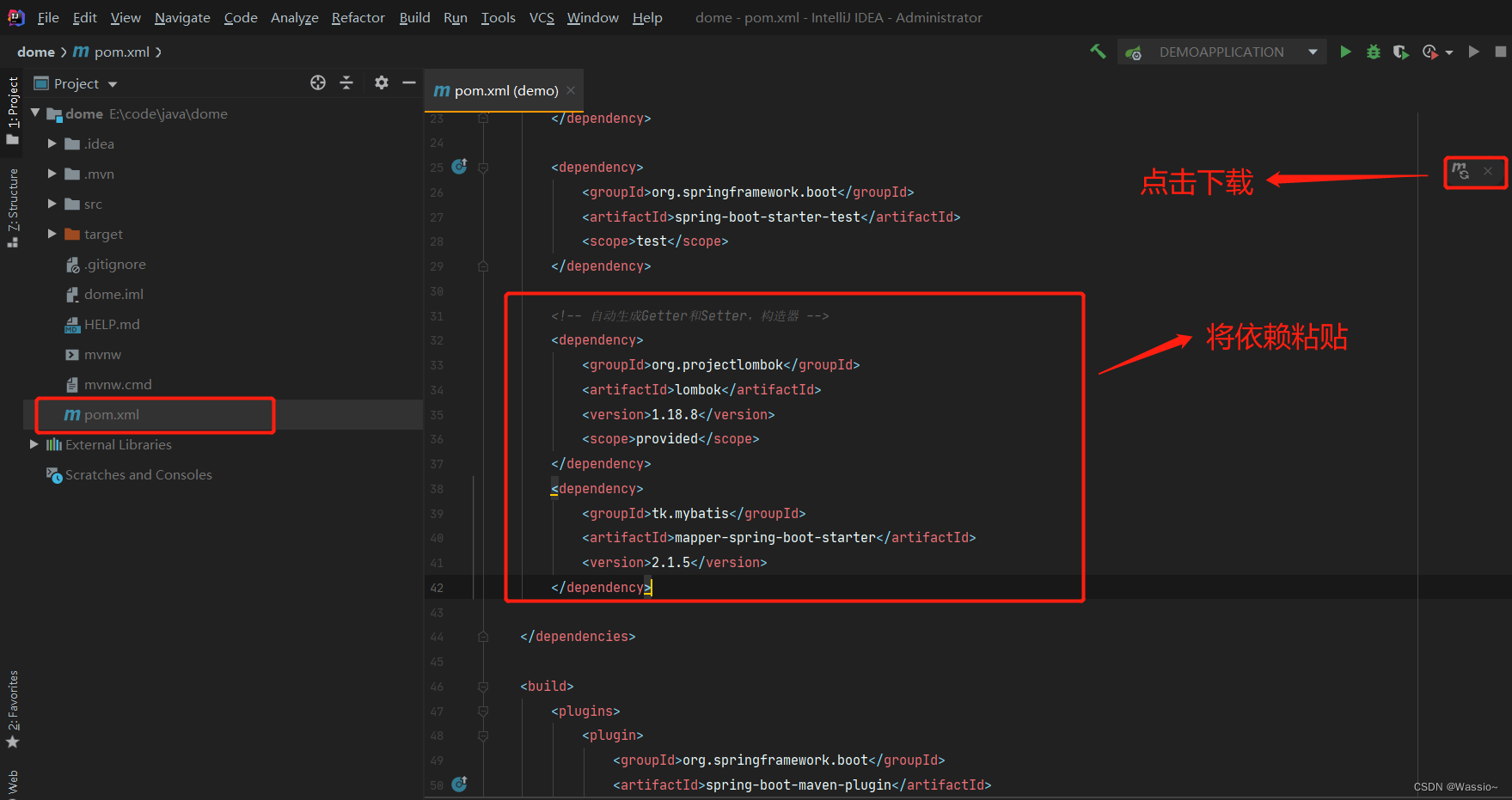Click the grey resume play icon
Screen dimensions: 1512x800
click(x=1474, y=52)
